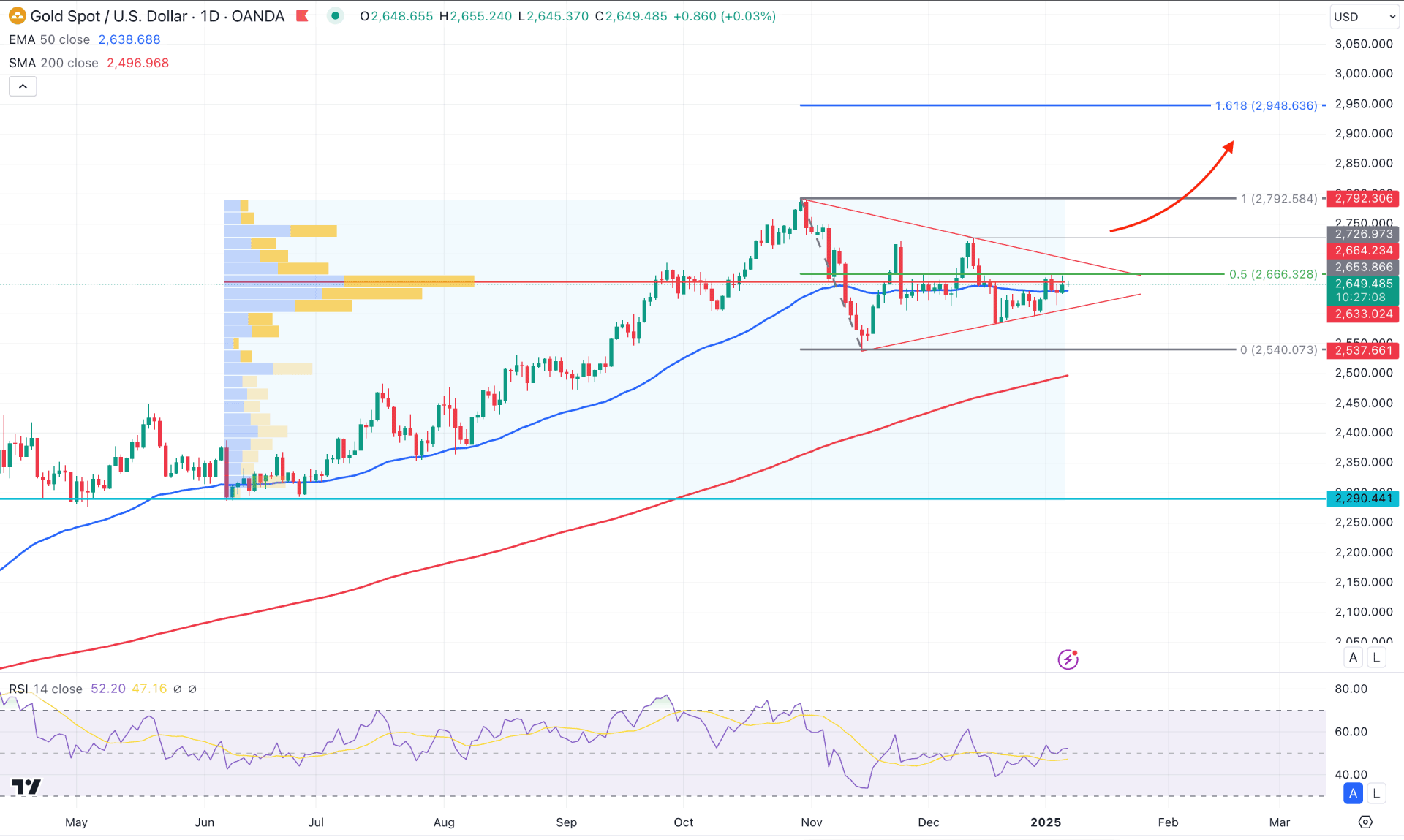Toggle auto scale A on RSI pane
This screenshot has width=1404, height=840.
point(1353,793)
